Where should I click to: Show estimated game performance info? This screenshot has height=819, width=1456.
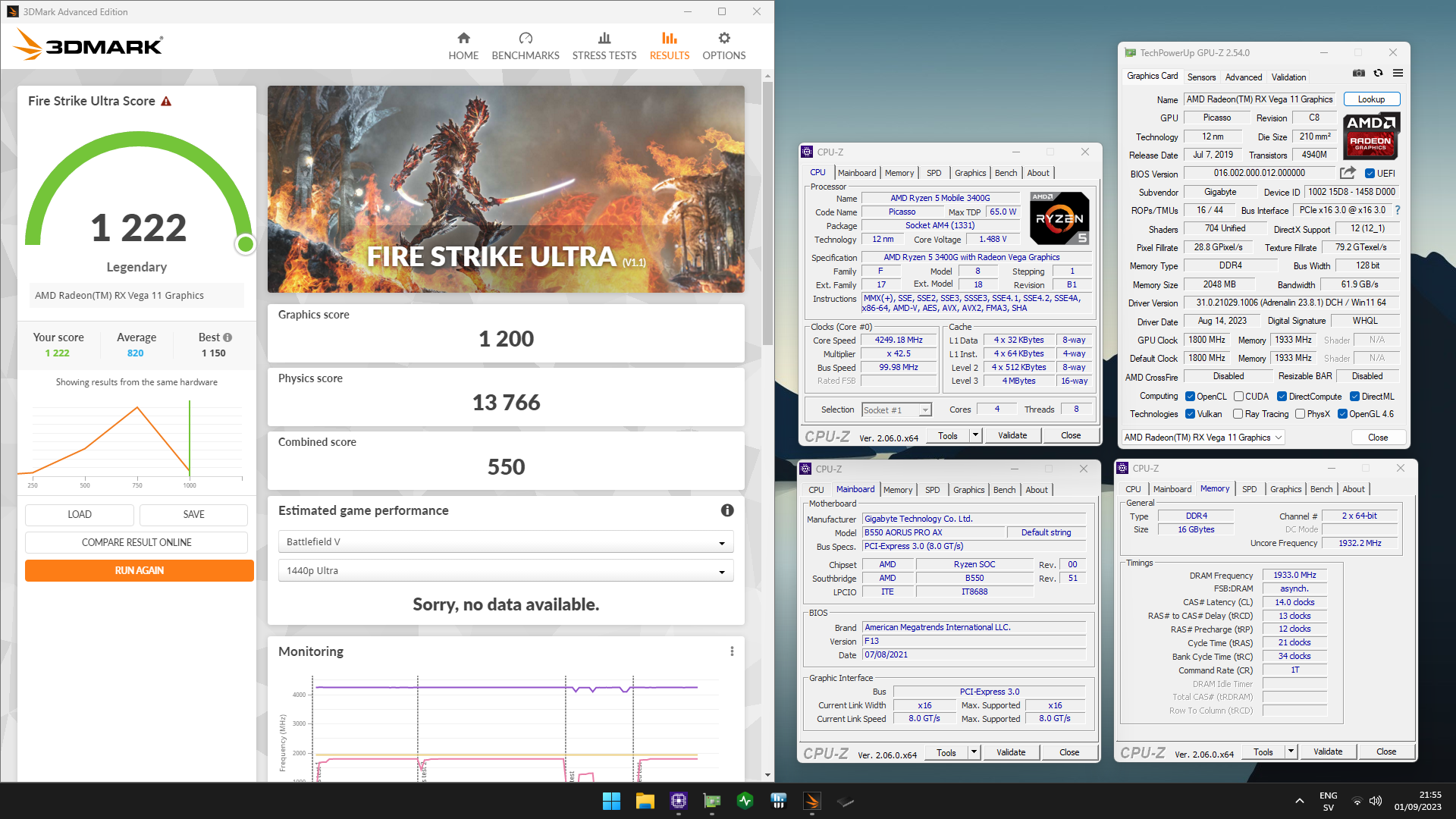coord(727,510)
